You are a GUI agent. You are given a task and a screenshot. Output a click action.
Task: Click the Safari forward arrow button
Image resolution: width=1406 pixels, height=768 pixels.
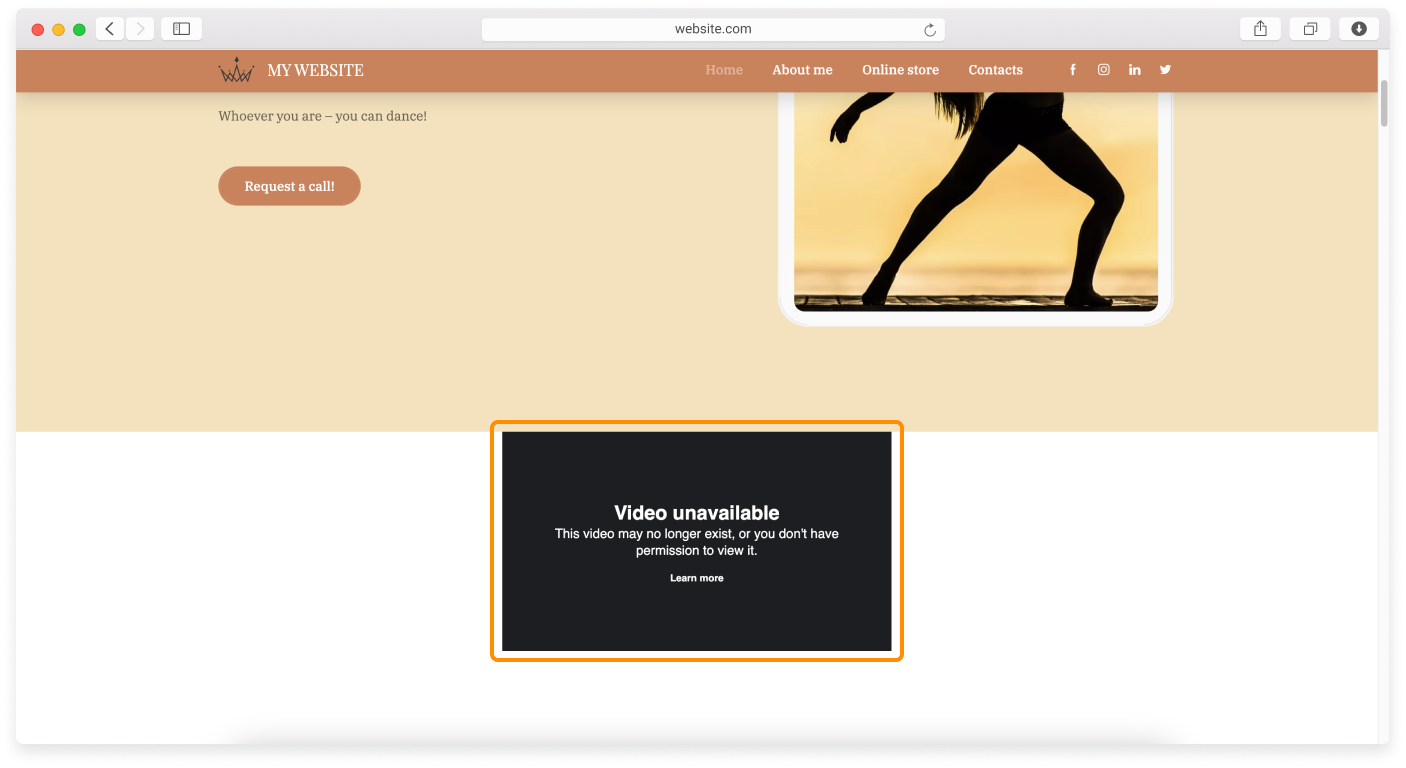(140, 29)
